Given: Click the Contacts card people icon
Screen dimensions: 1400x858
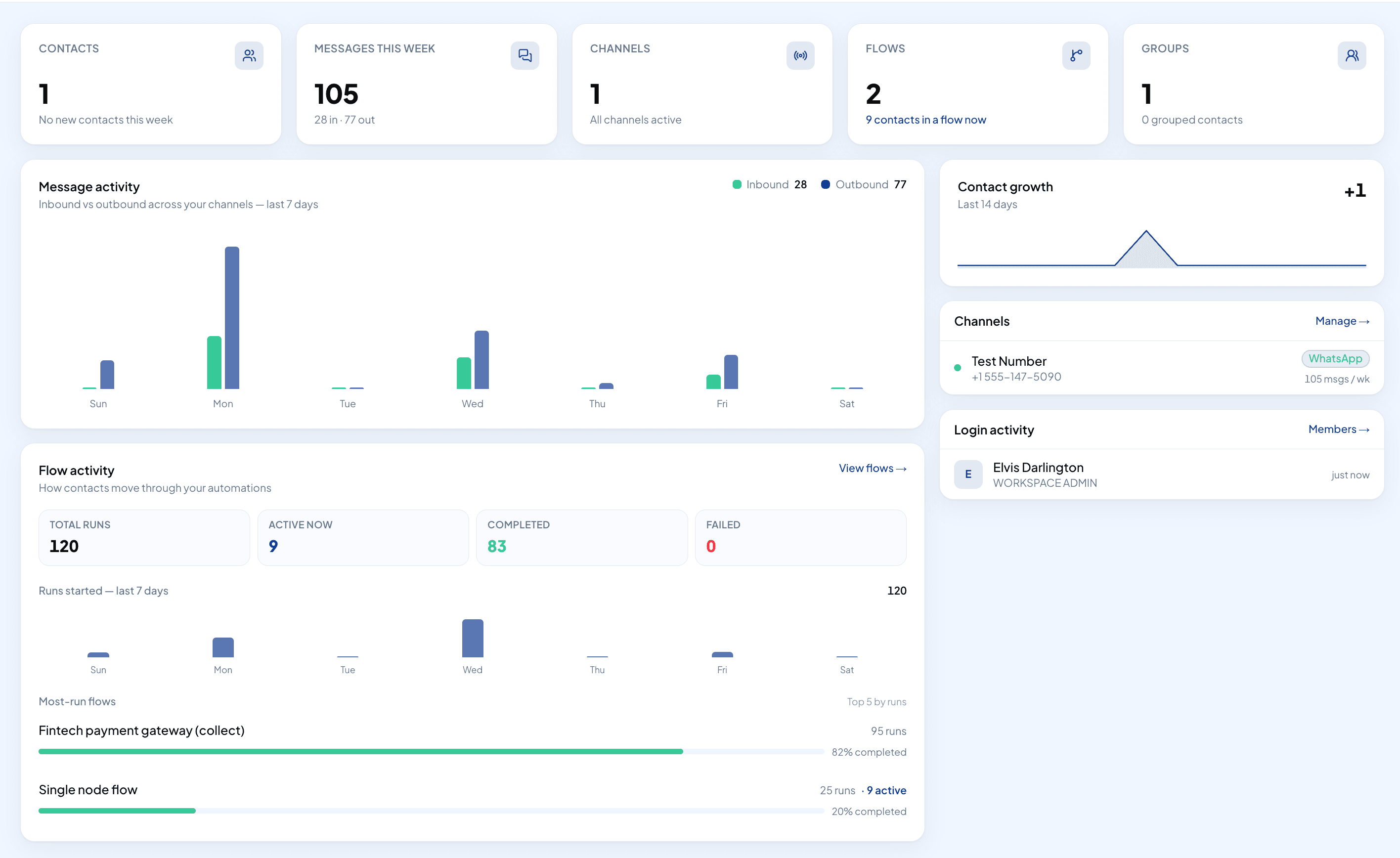Looking at the screenshot, I should coord(249,56).
